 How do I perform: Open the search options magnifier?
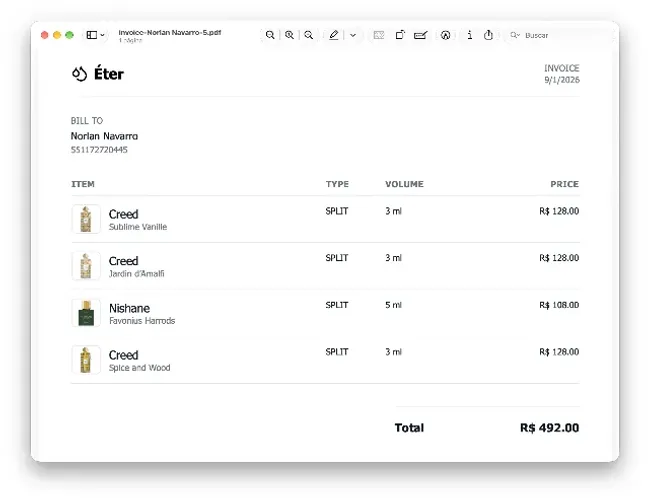[x=514, y=35]
